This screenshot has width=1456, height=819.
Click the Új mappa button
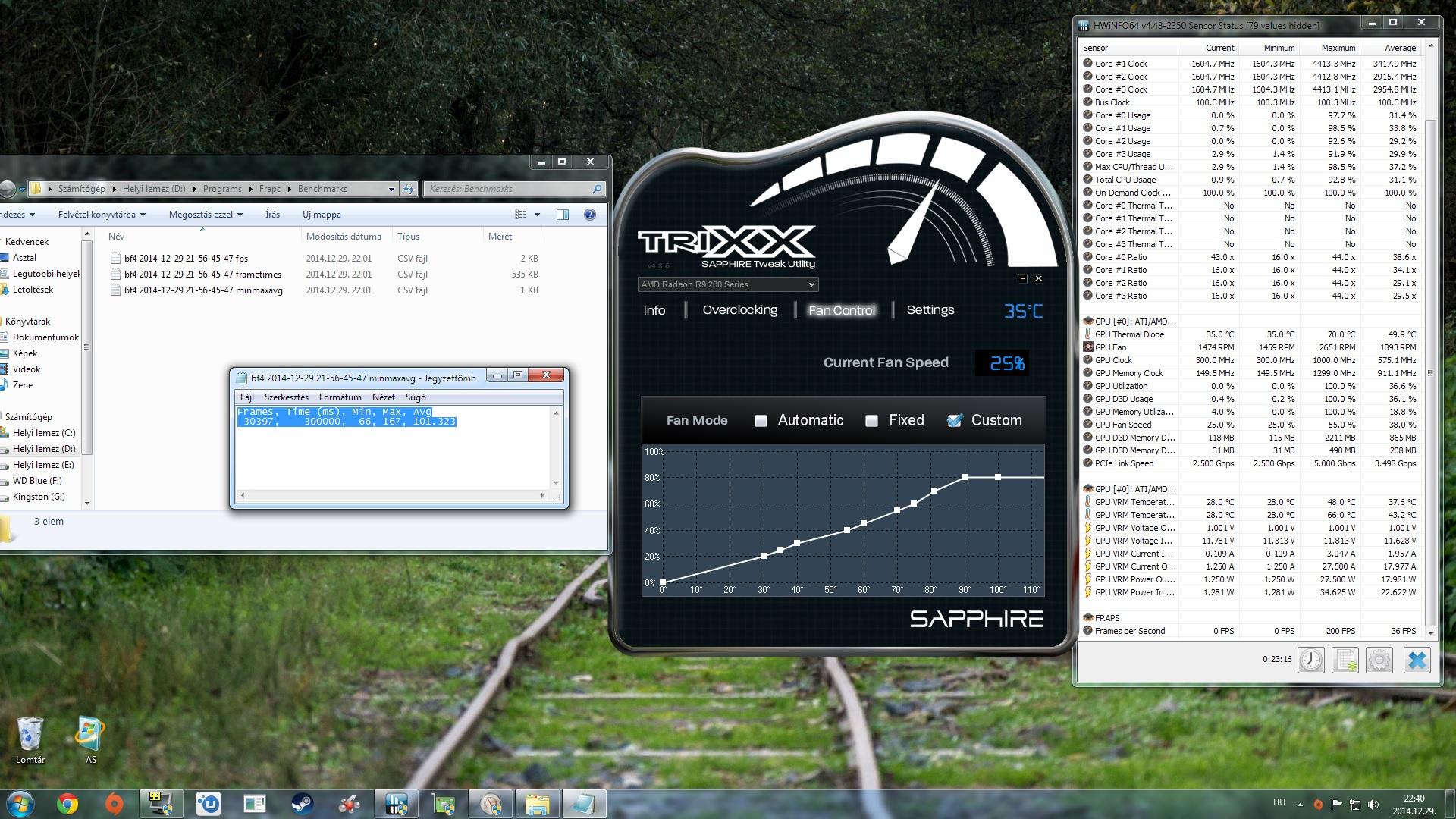click(322, 215)
